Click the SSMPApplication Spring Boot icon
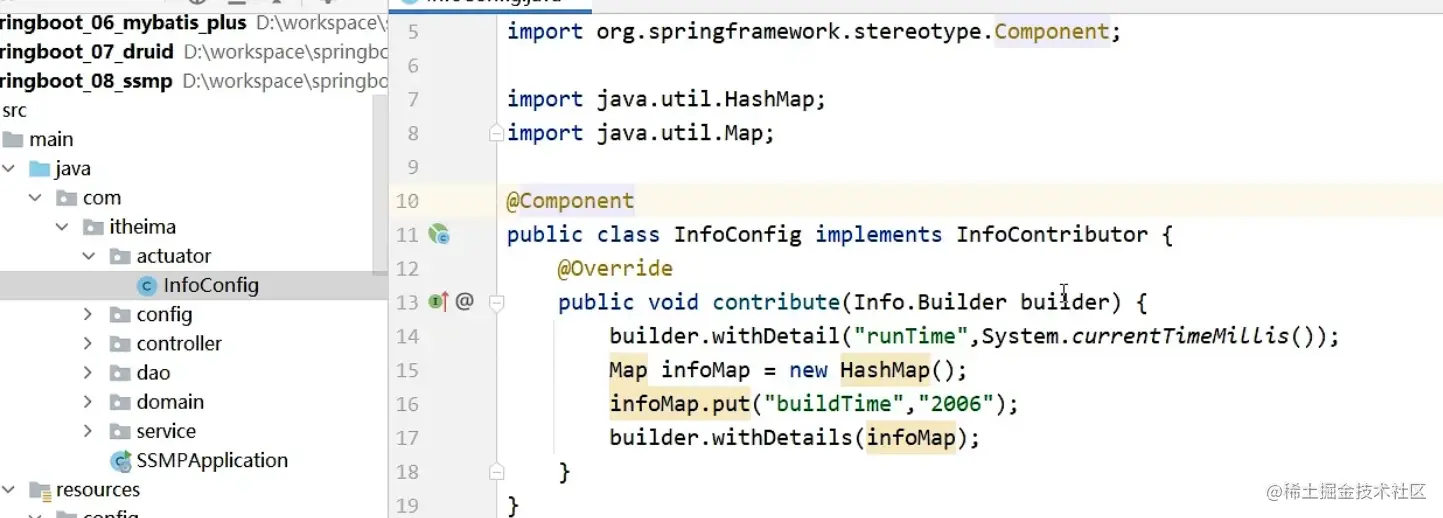This screenshot has width=1443, height=518. (x=122, y=461)
